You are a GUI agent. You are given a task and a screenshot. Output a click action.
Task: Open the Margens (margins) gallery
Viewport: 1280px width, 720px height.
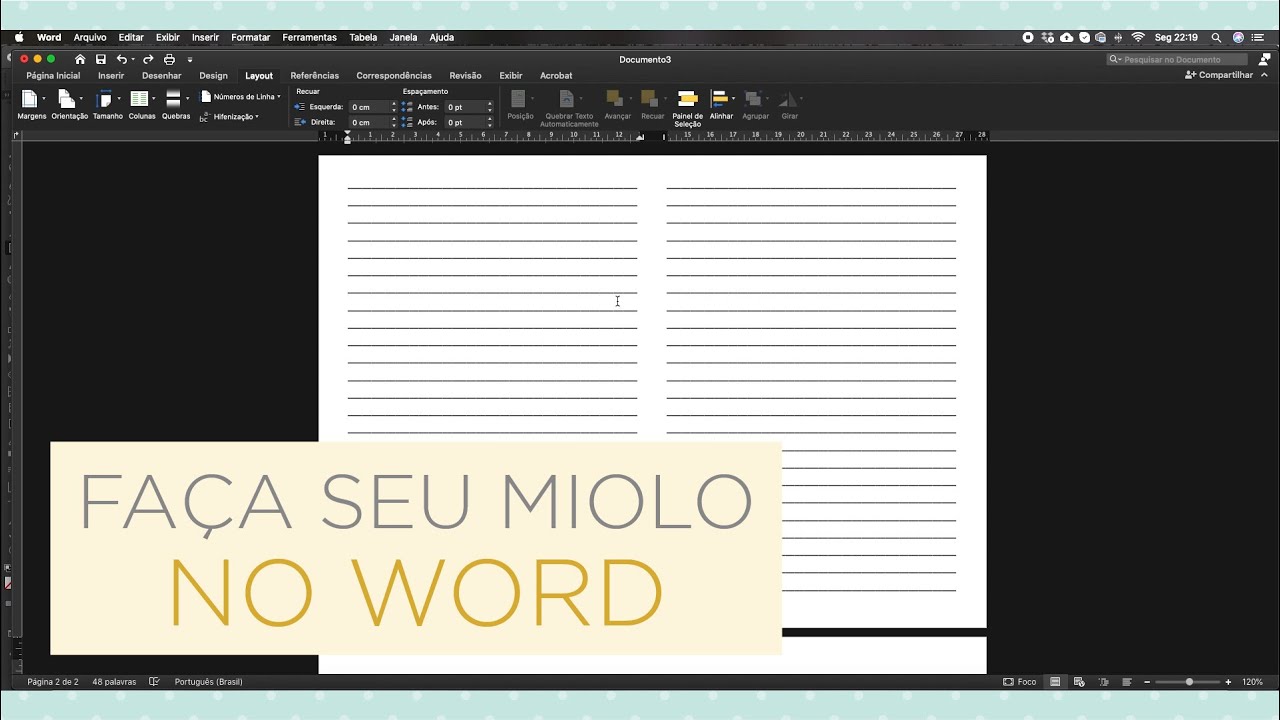[31, 104]
